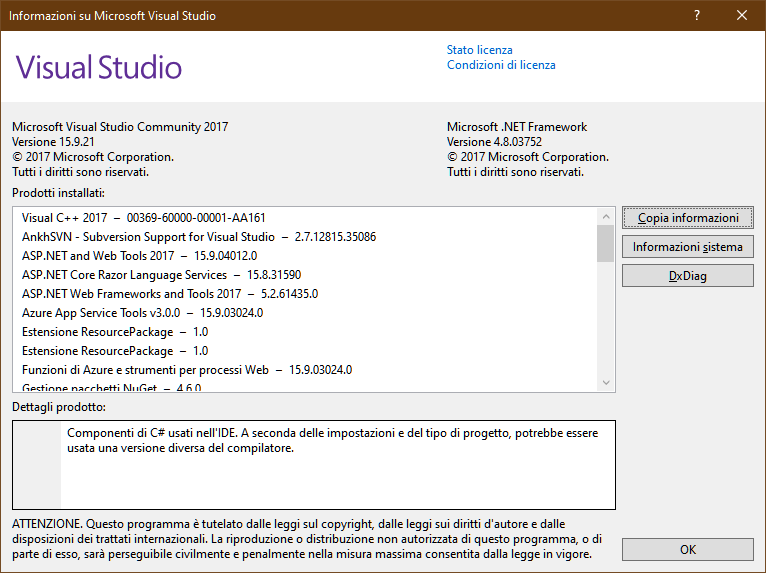
Task: Click the product list scroll up arrow
Action: pos(606,216)
